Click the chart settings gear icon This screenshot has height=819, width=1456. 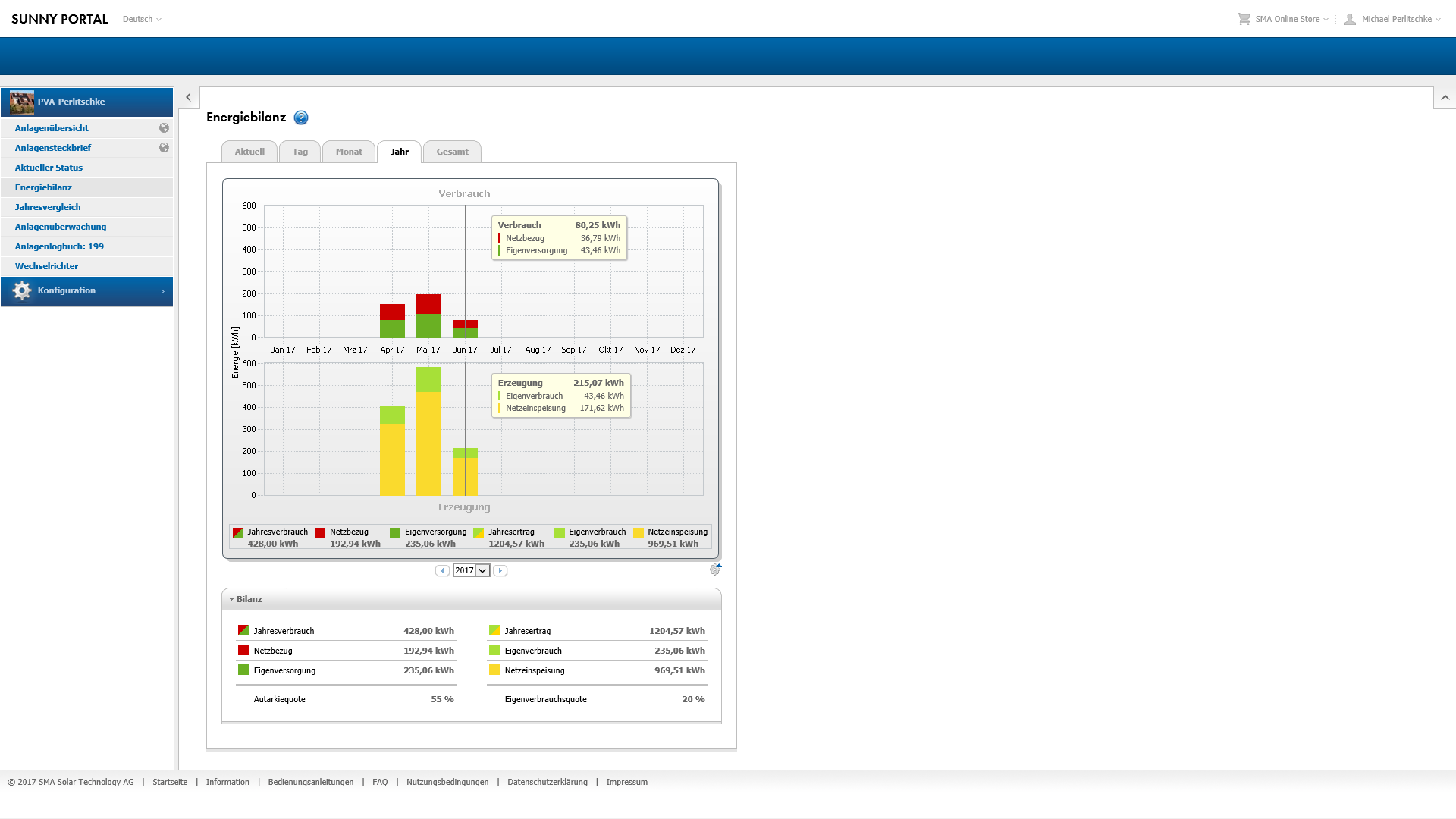pyautogui.click(x=714, y=570)
